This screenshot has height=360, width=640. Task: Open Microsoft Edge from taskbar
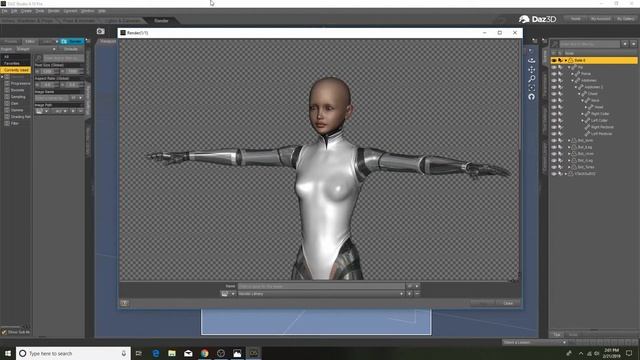point(156,353)
